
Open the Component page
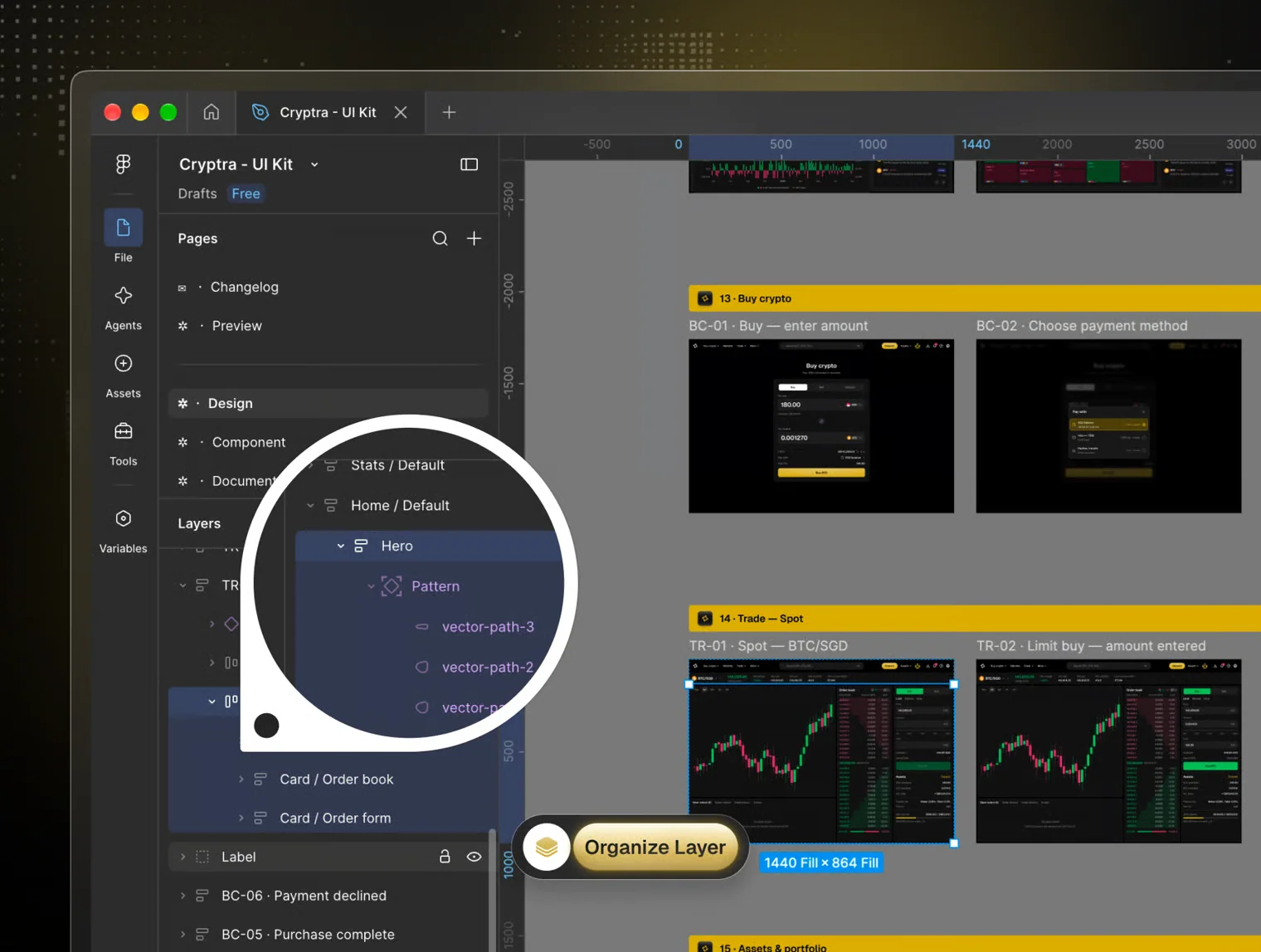pyautogui.click(x=249, y=442)
